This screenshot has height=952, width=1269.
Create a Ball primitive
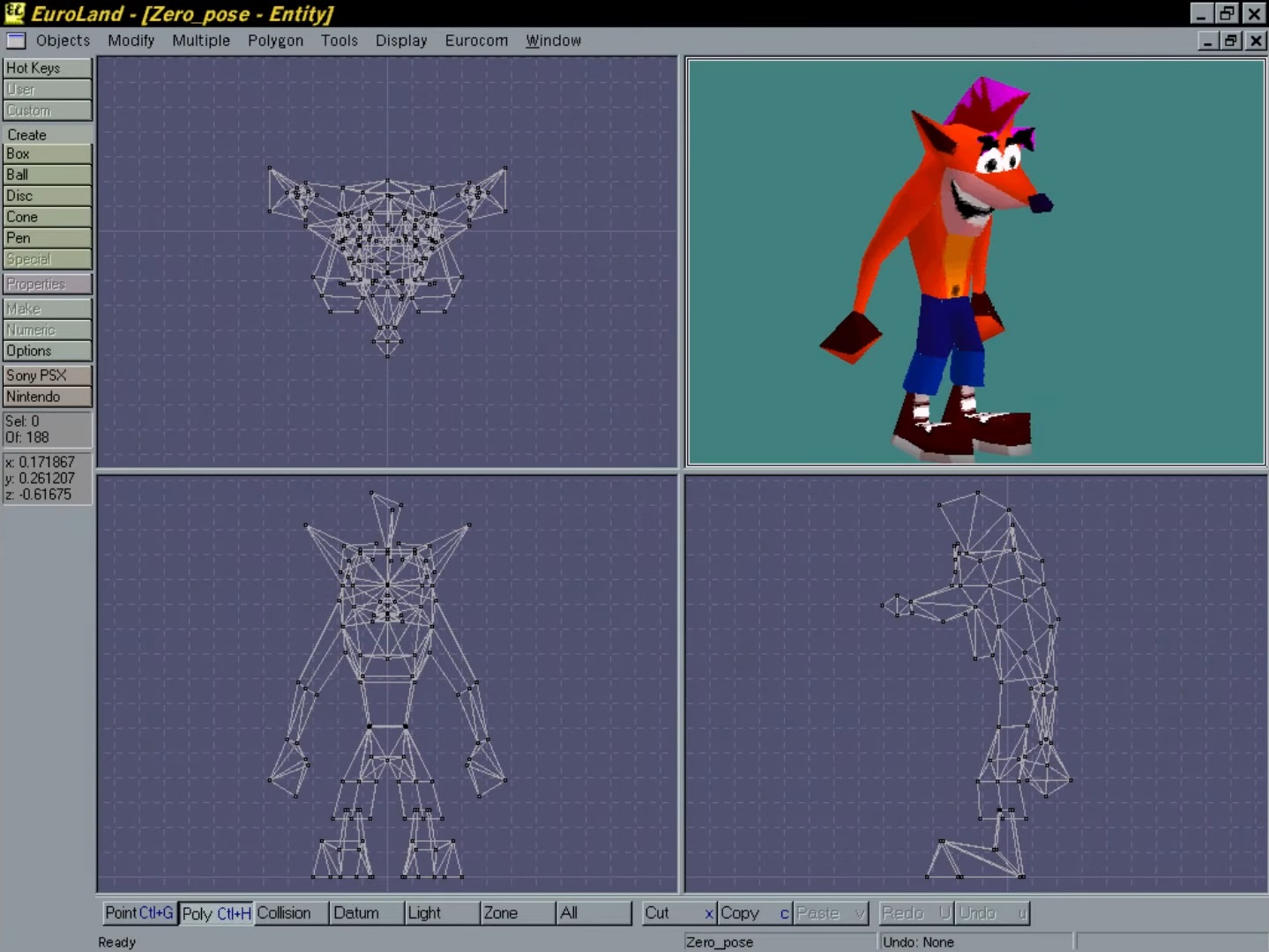tap(48, 175)
